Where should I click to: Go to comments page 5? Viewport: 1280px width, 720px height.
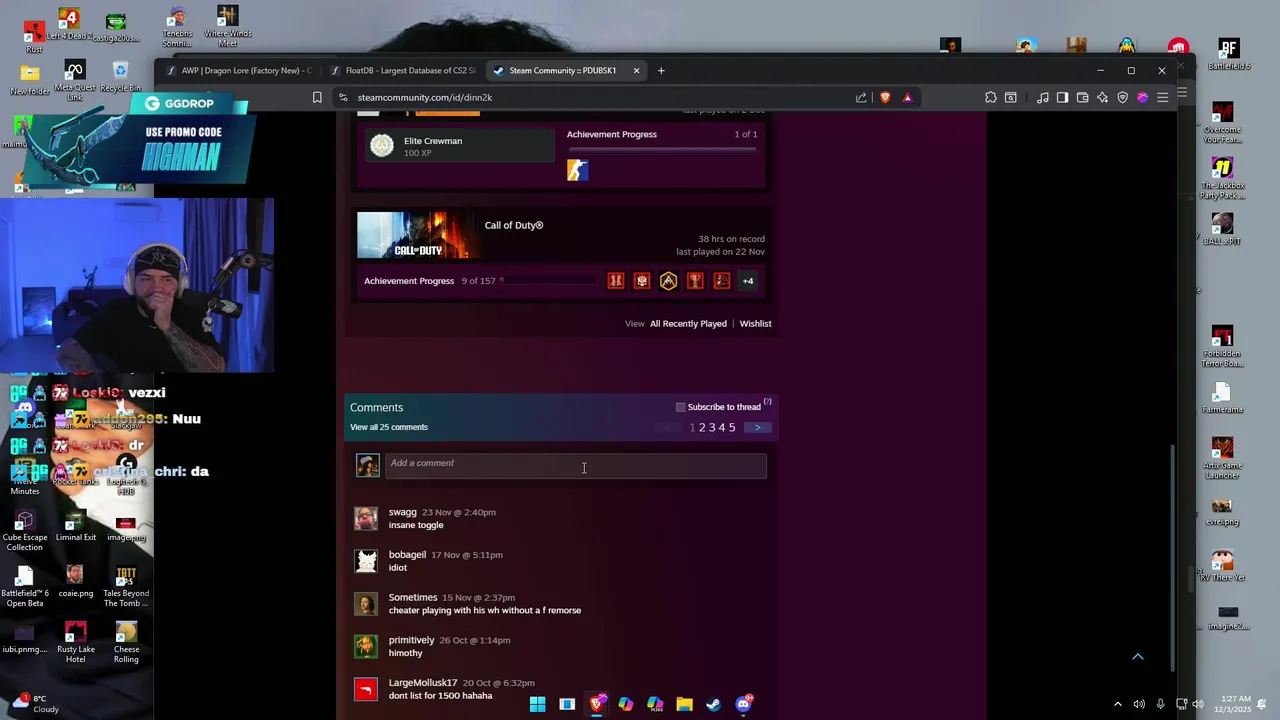[x=732, y=427]
